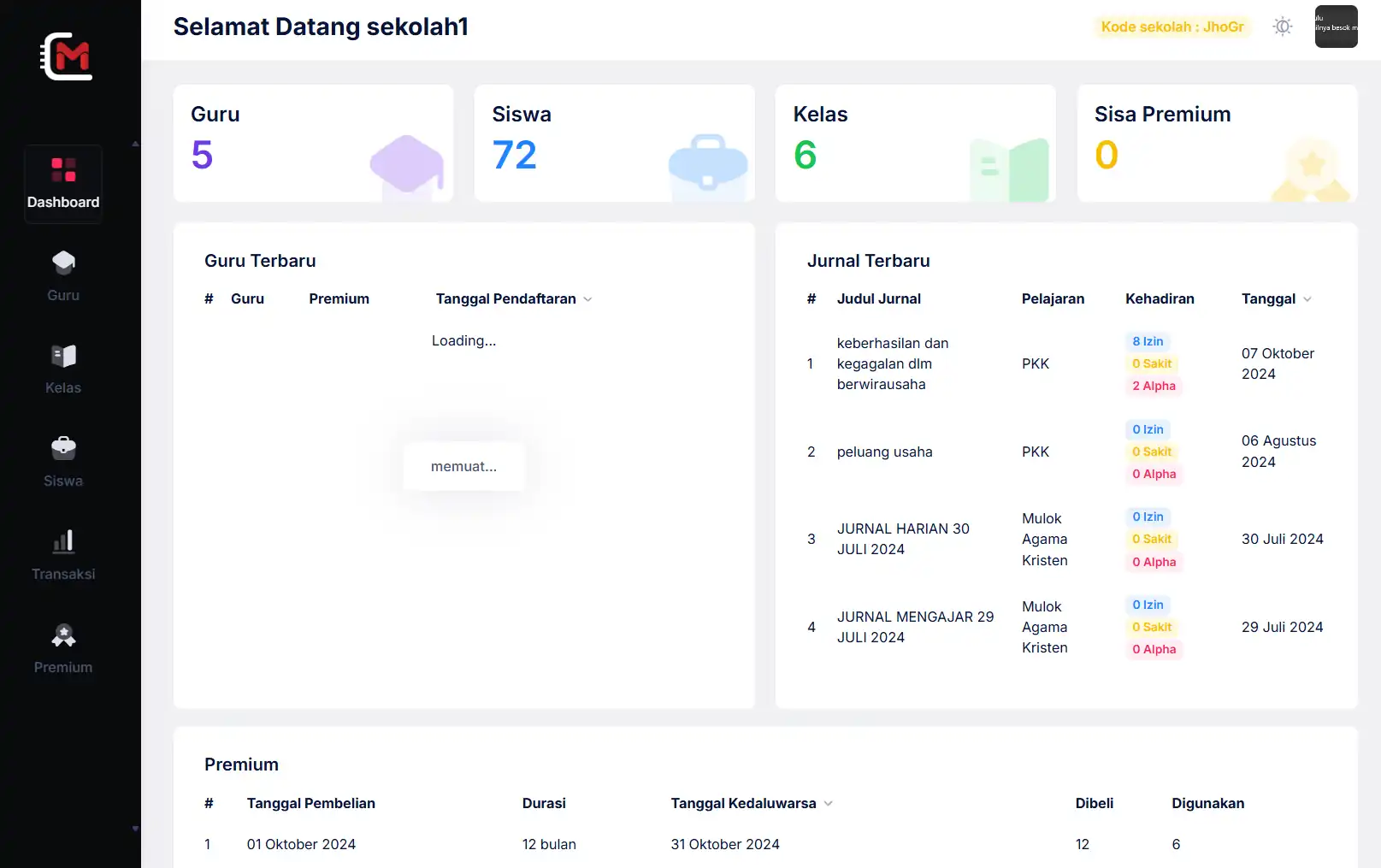Screen dimensions: 1381x868
Task: Sort by Tanggal Pendaftaran column
Action: coord(513,299)
